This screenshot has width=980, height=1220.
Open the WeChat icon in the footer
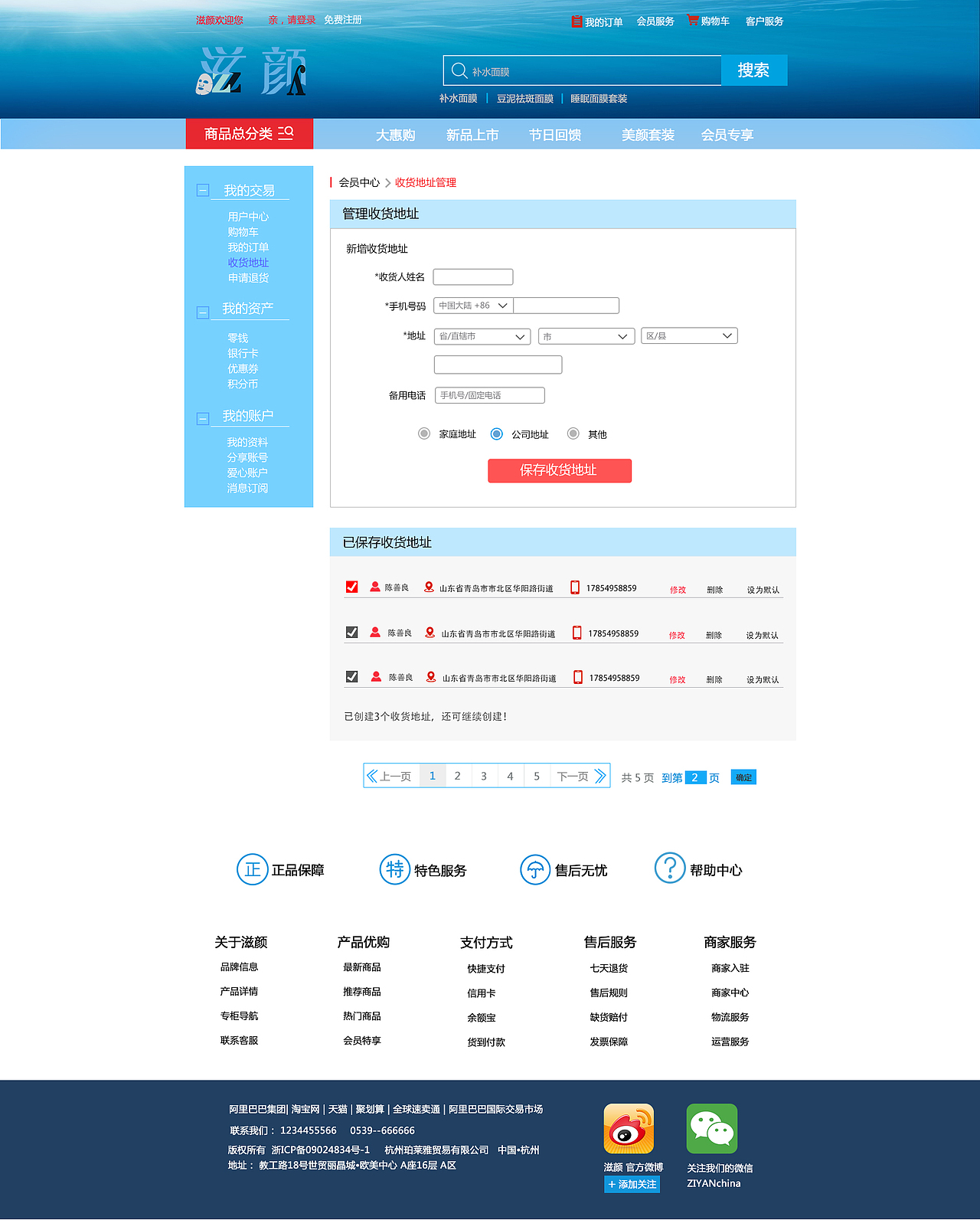[712, 1128]
